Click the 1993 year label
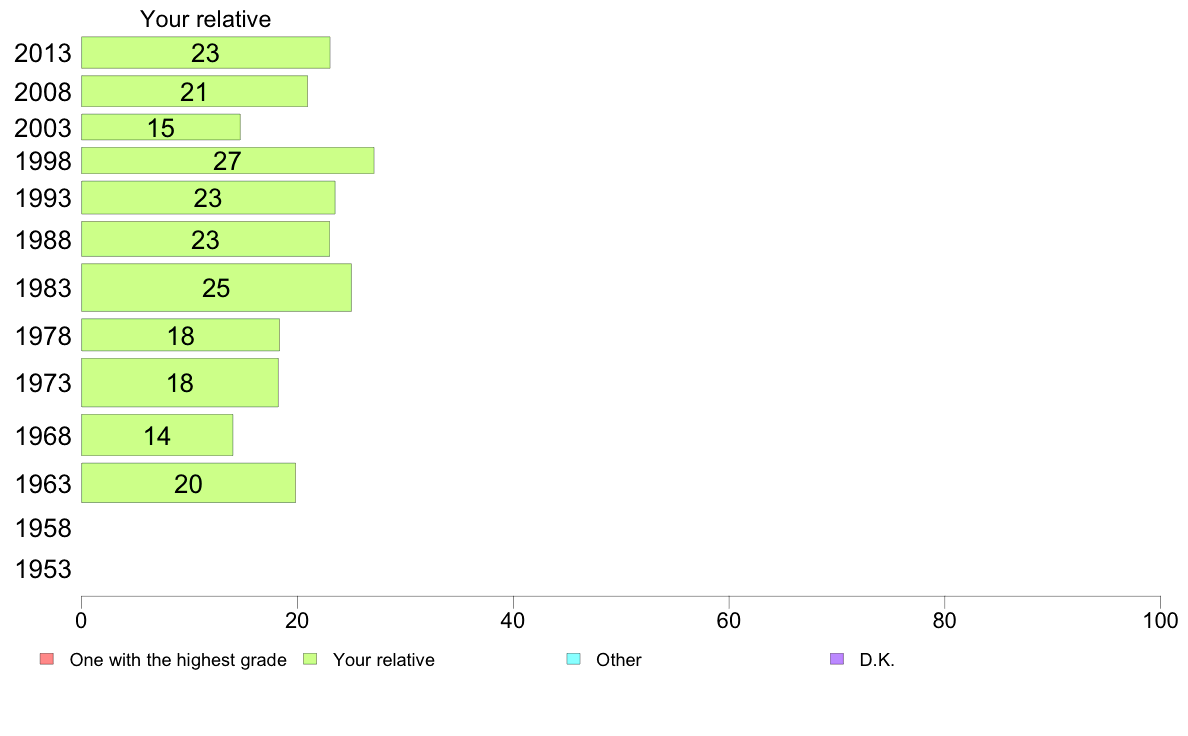This screenshot has height=736, width=1188. (43, 198)
